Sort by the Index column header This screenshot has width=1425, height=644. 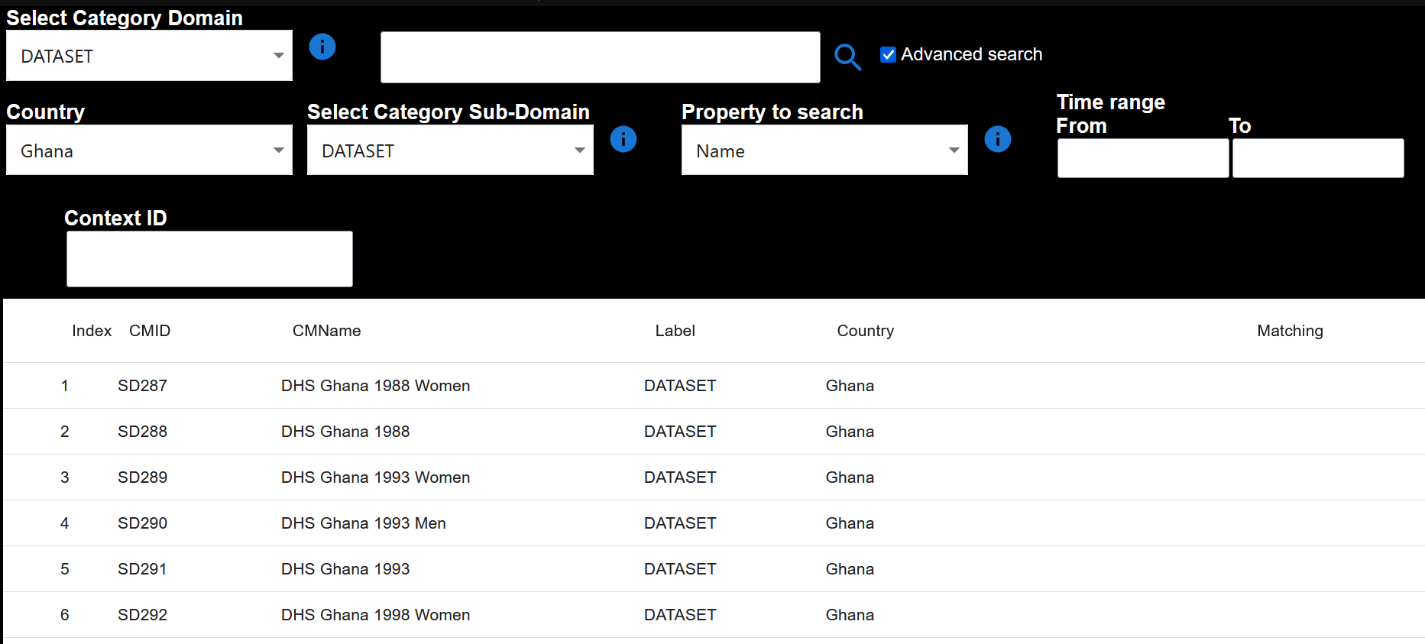tap(92, 331)
